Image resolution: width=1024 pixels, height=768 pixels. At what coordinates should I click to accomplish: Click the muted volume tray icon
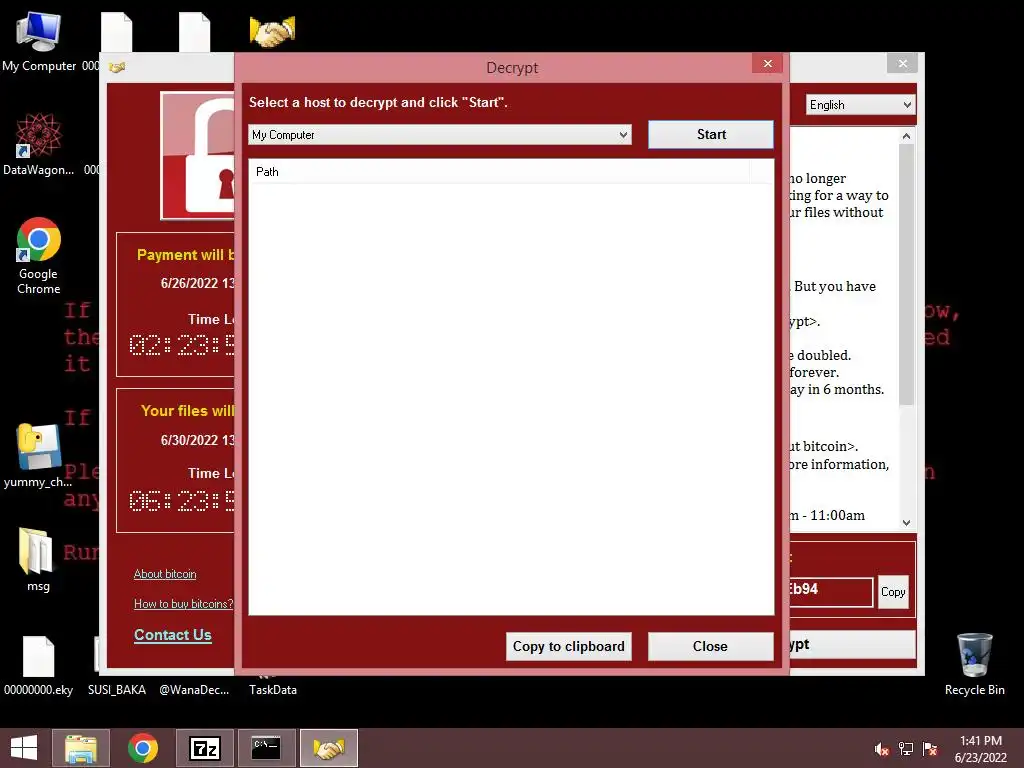click(881, 749)
